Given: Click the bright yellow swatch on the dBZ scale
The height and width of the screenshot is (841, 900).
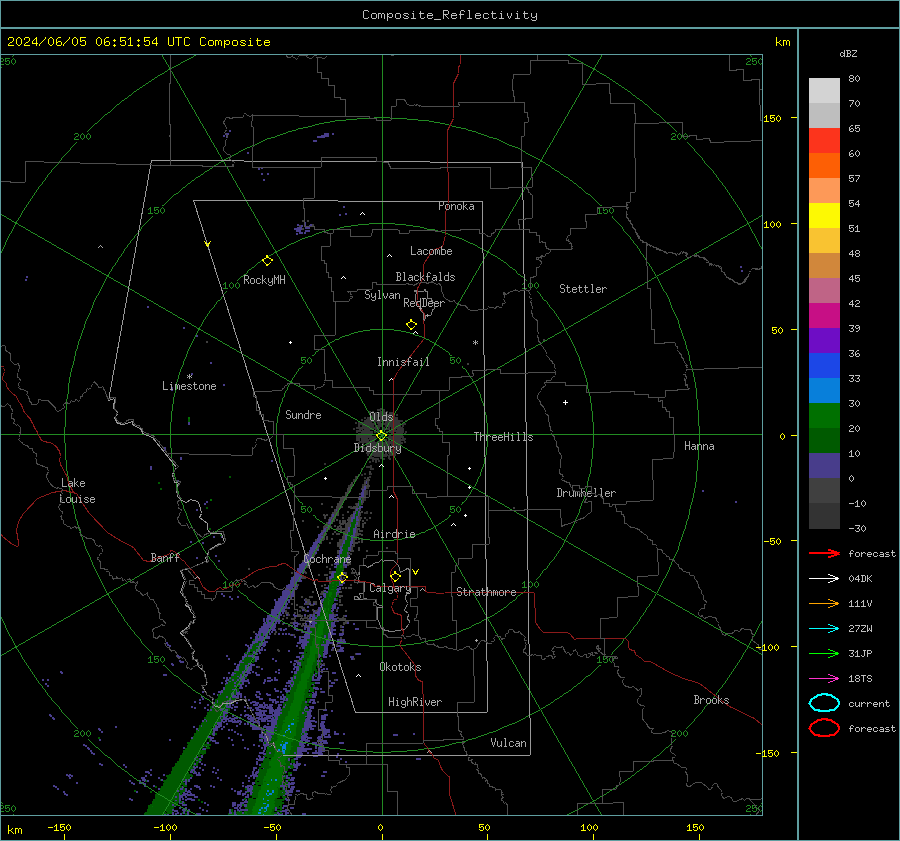Looking at the screenshot, I should point(824,215).
